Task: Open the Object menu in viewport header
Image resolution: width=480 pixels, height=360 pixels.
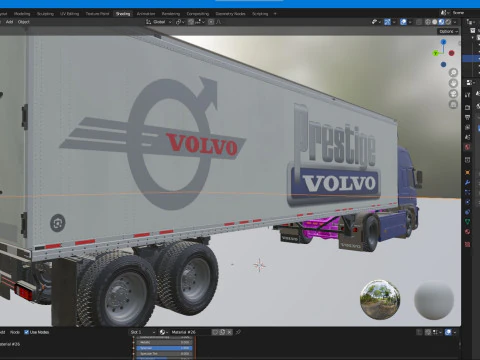Action: [x=24, y=22]
